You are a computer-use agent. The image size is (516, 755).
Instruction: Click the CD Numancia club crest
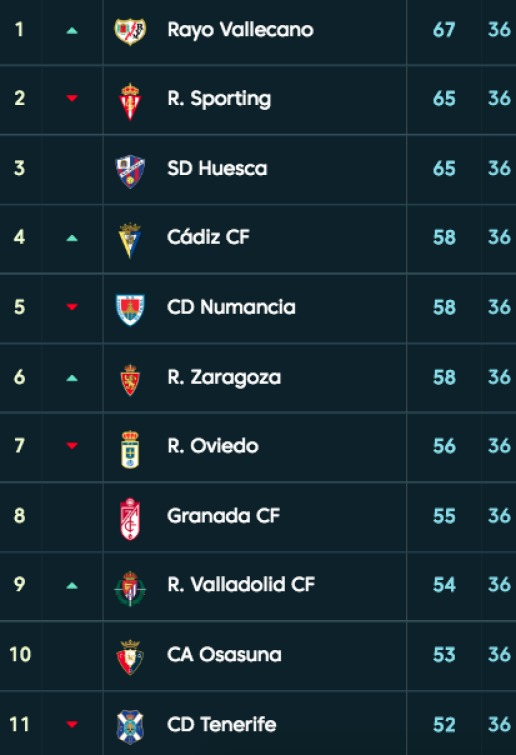[x=130, y=310]
